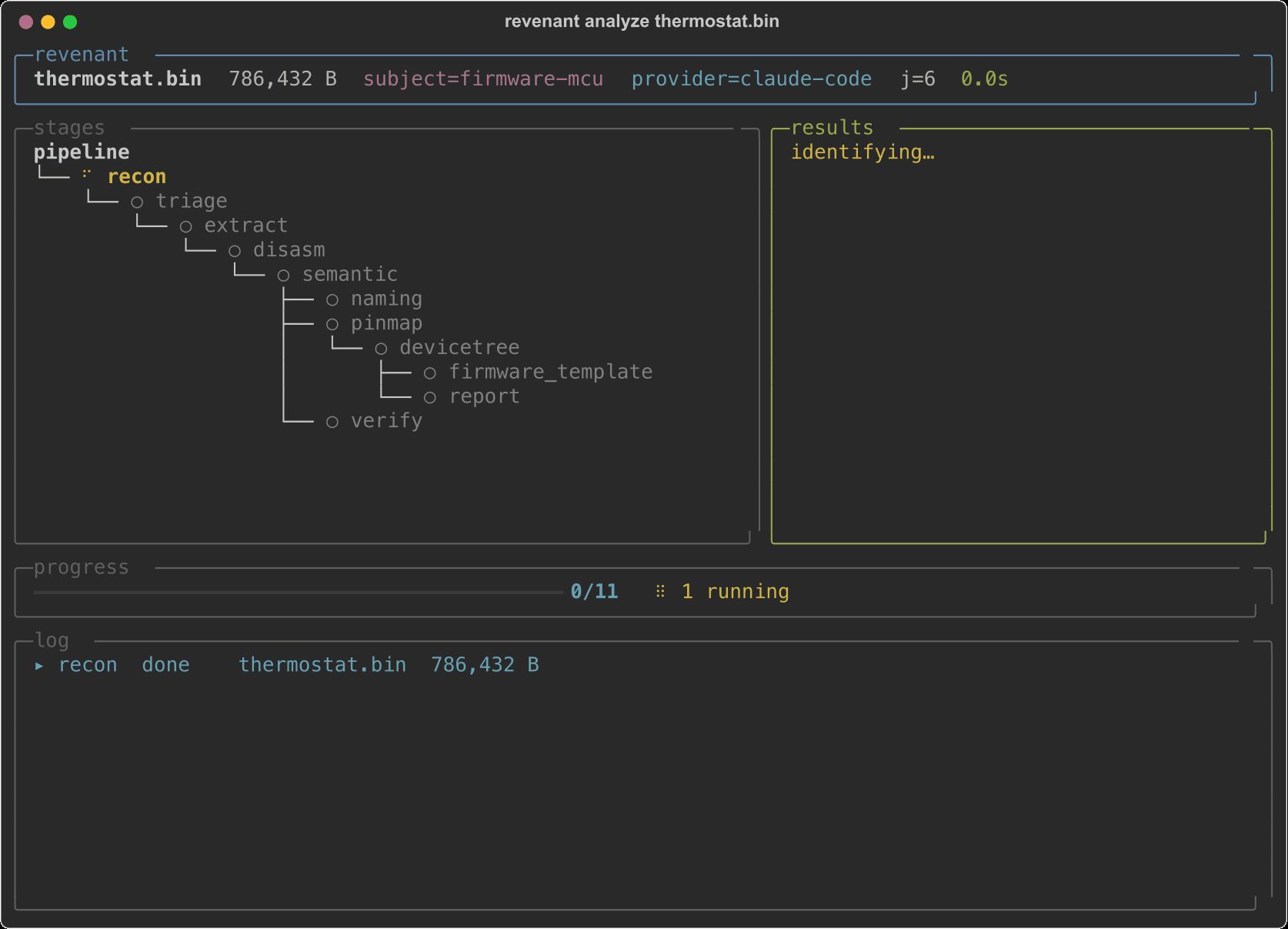Click the provider=claude-code field
Screen dimensions: 1288x929
[x=752, y=79]
